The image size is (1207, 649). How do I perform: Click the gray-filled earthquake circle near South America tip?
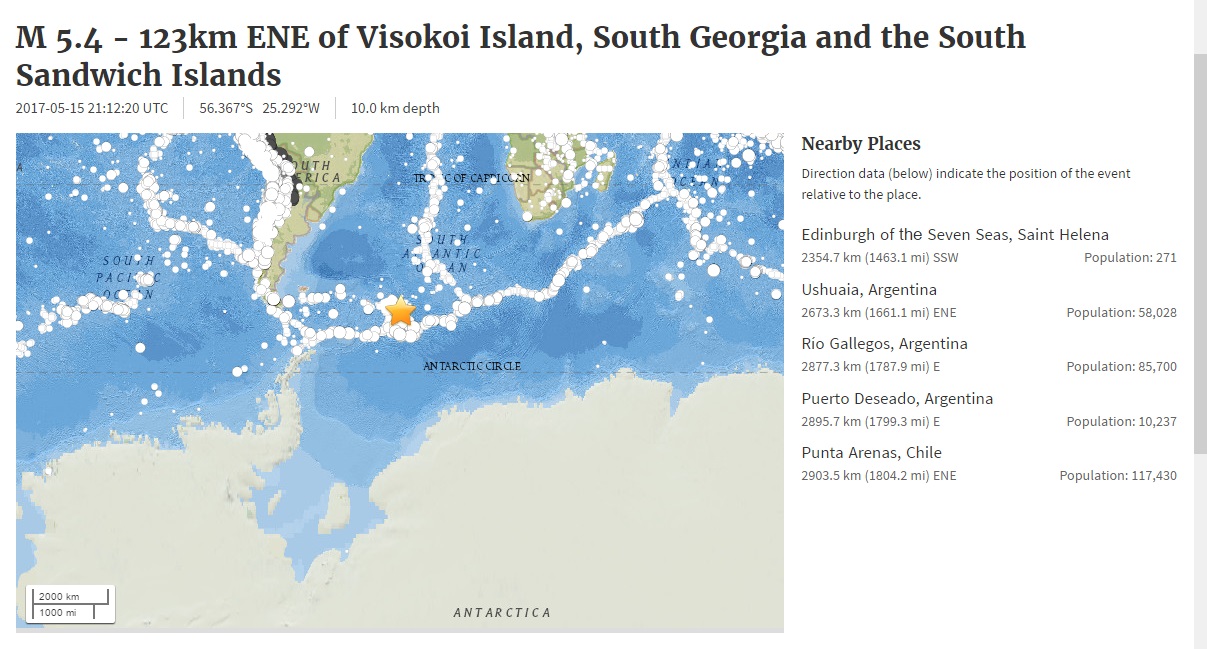(x=273, y=298)
